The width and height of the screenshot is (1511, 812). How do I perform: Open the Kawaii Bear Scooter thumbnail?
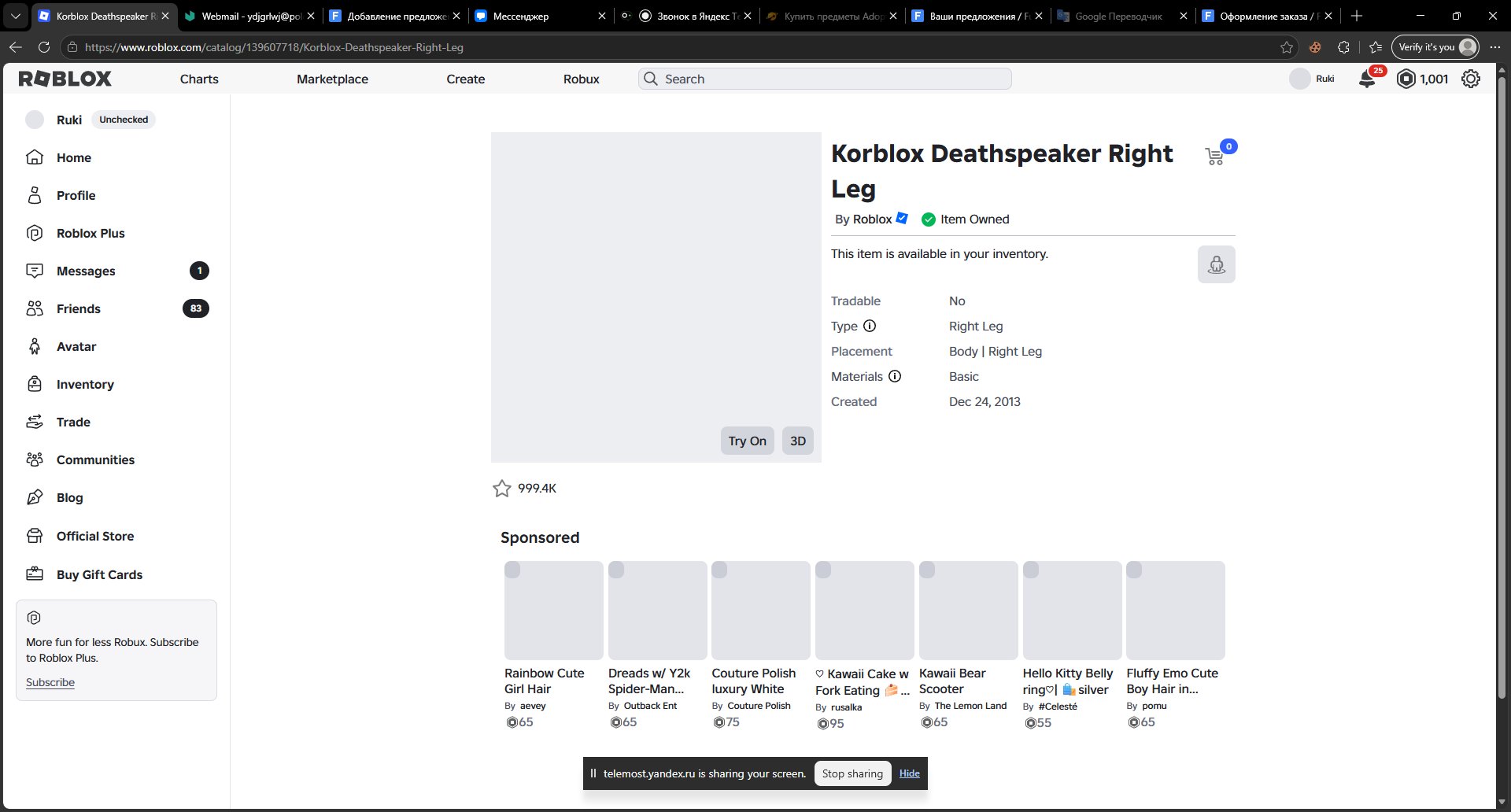click(x=969, y=611)
